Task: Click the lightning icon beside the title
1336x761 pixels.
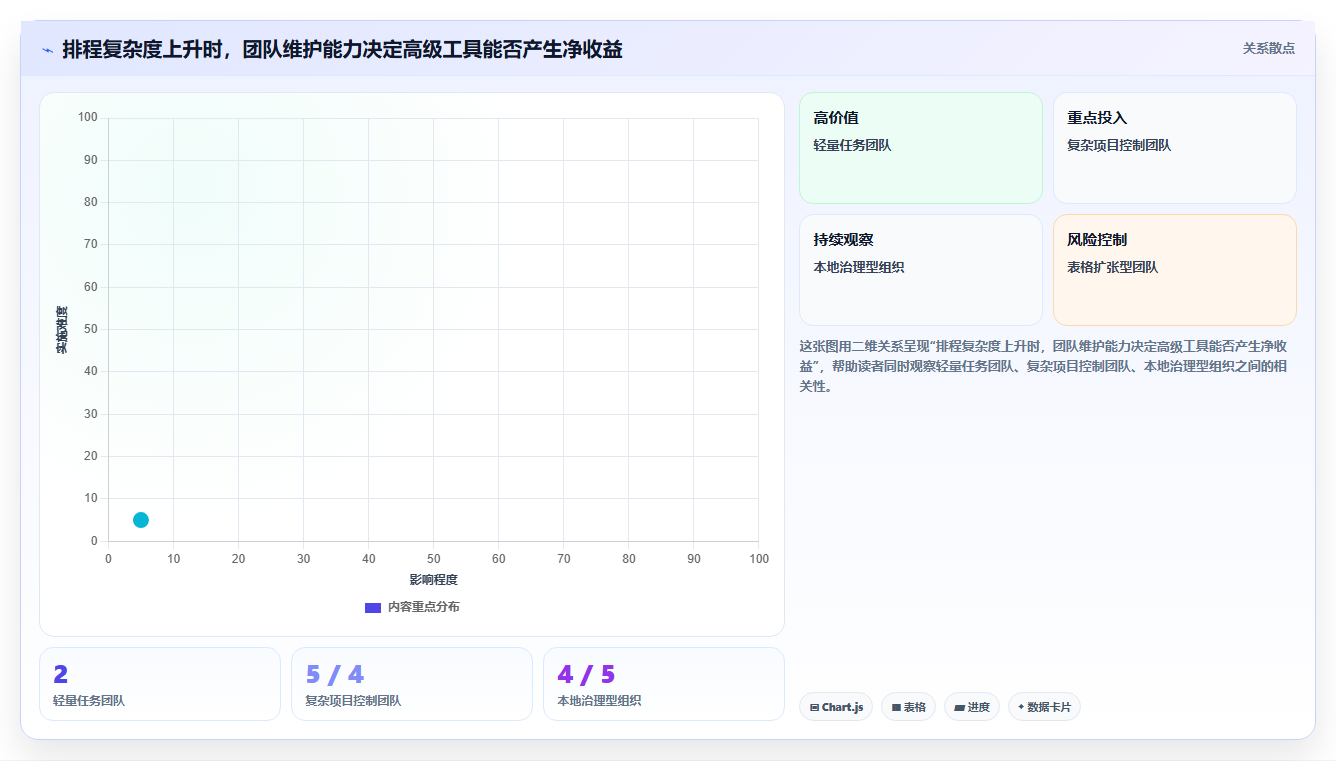Action: (x=47, y=50)
